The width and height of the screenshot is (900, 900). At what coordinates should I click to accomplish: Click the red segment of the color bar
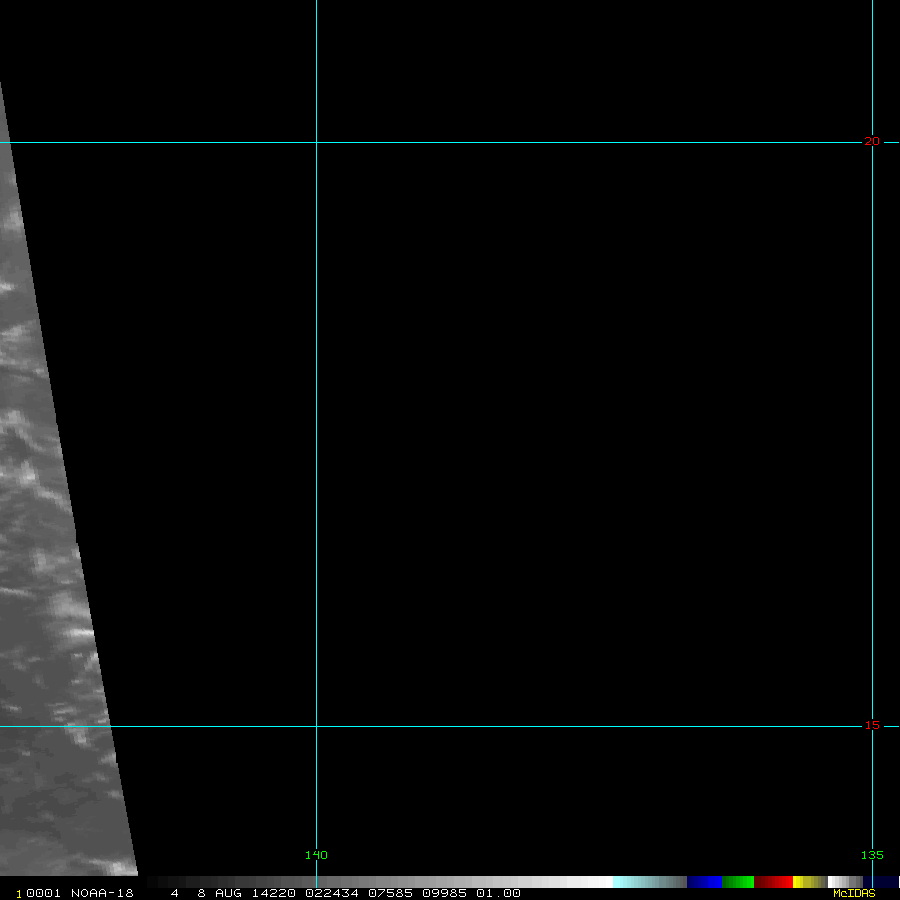[x=773, y=882]
